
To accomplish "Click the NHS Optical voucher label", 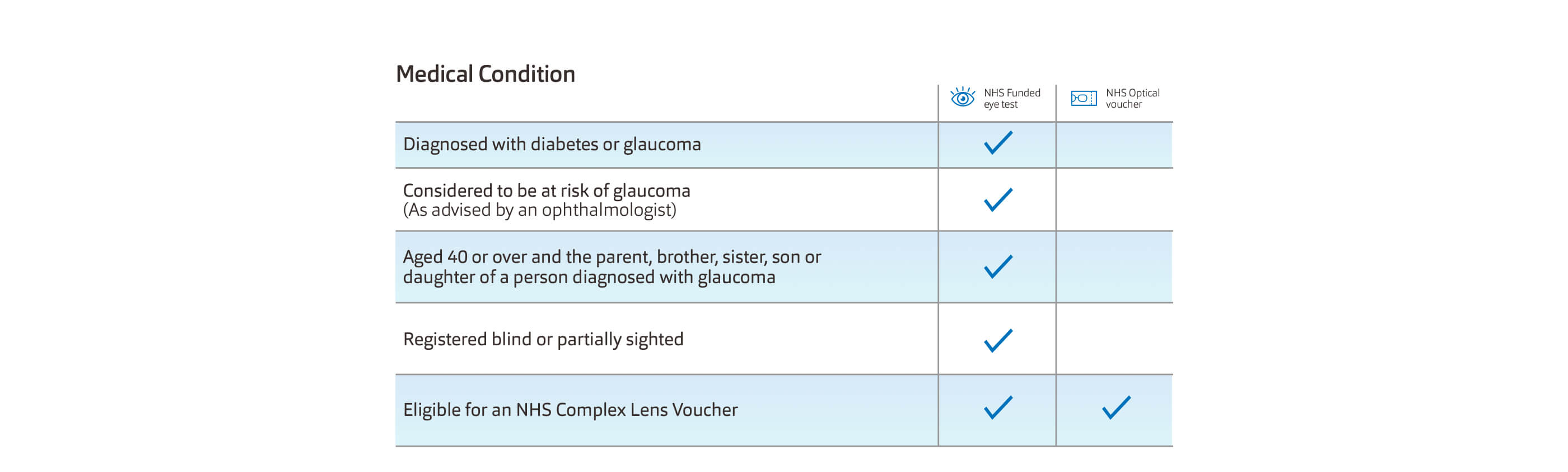I will pyautogui.click(x=1132, y=98).
